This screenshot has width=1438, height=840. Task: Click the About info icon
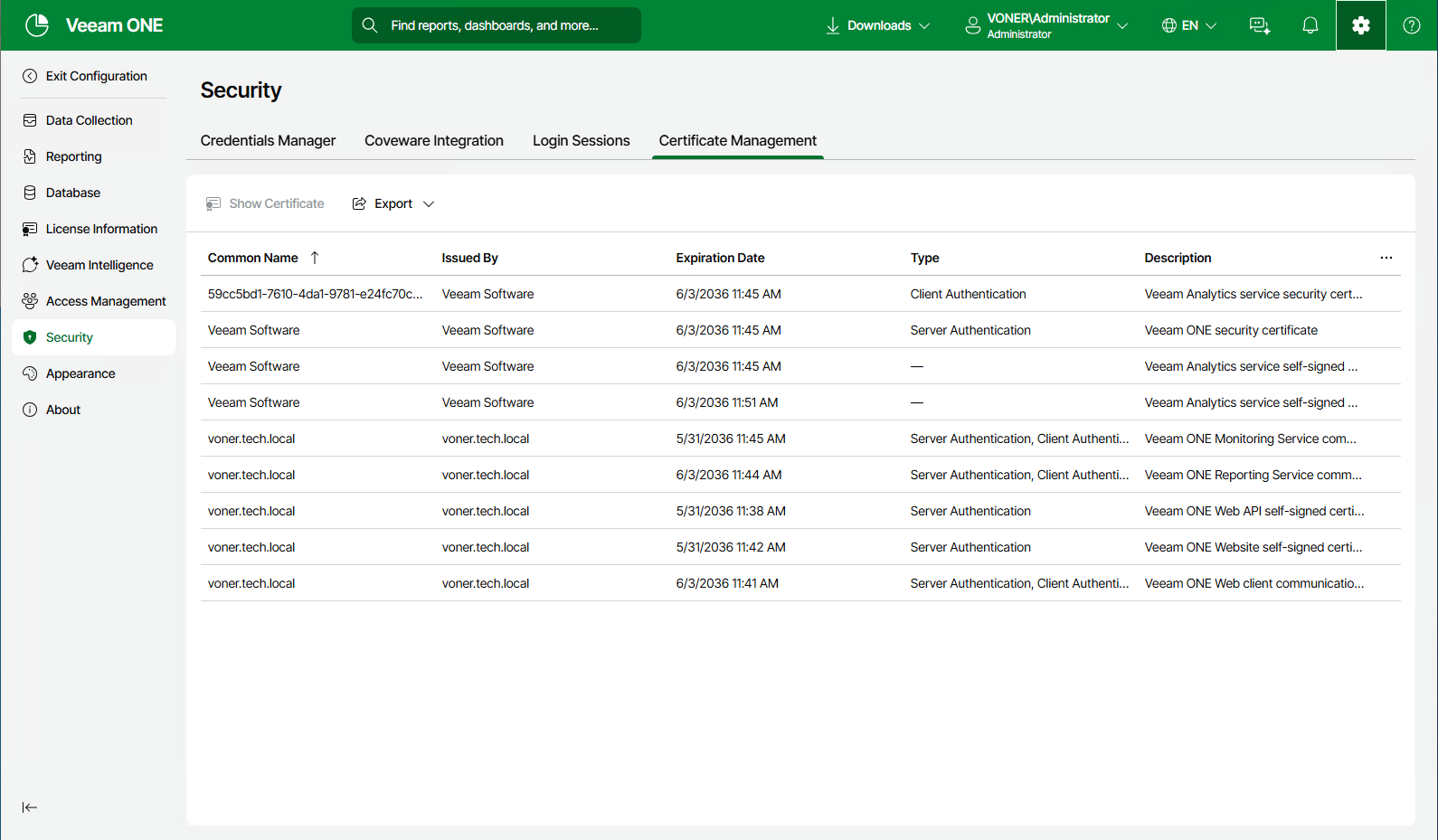click(30, 410)
